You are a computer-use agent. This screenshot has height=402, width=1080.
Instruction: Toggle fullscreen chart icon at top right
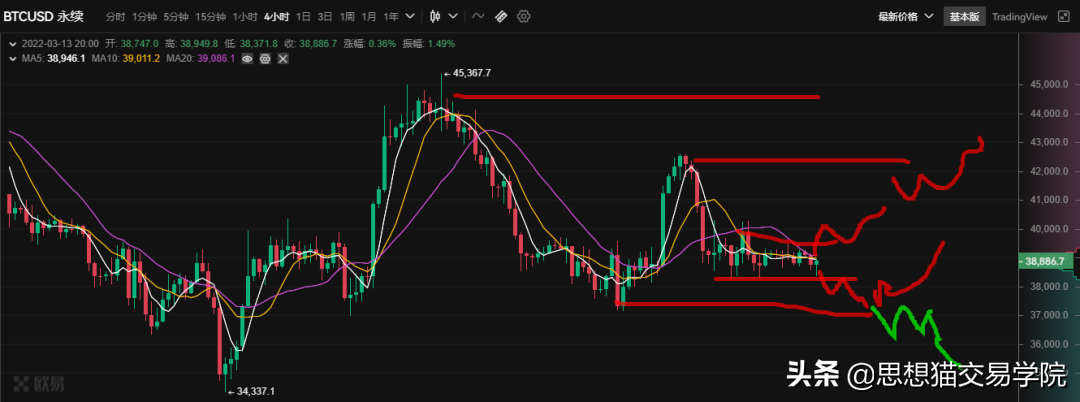1061,17
